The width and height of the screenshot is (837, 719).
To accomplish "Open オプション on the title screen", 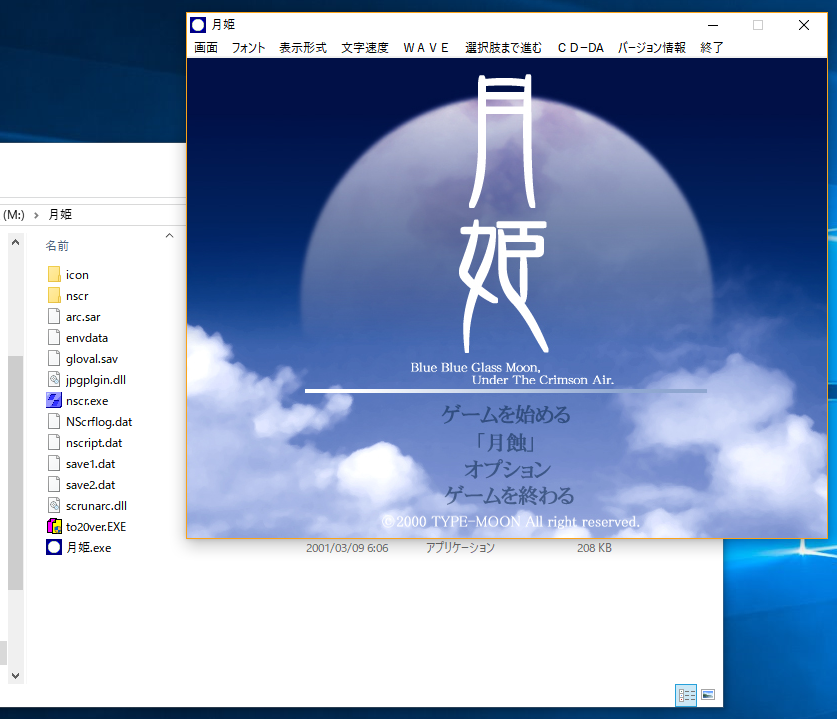I will [x=507, y=469].
